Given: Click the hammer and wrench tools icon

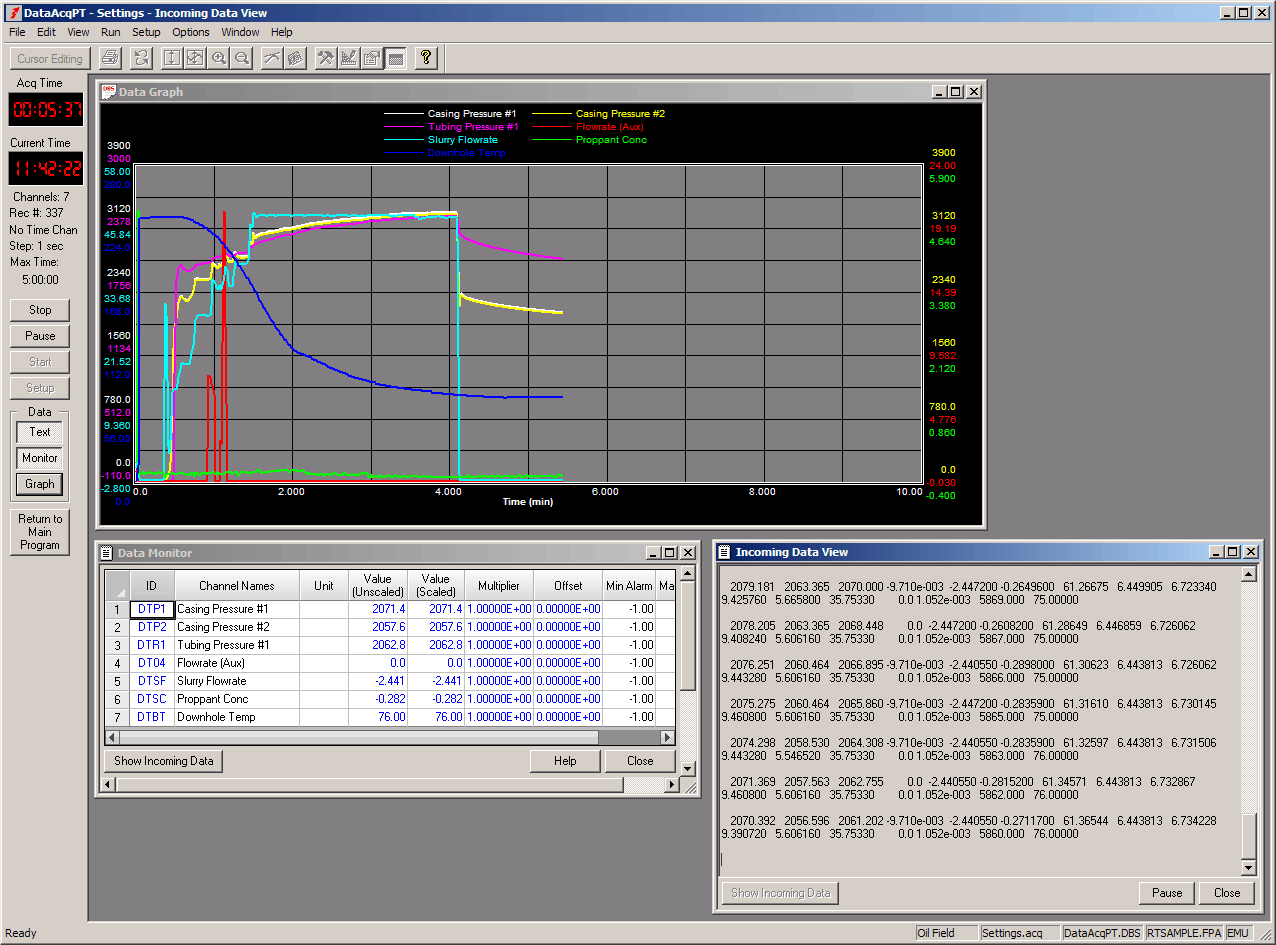Looking at the screenshot, I should click(325, 58).
